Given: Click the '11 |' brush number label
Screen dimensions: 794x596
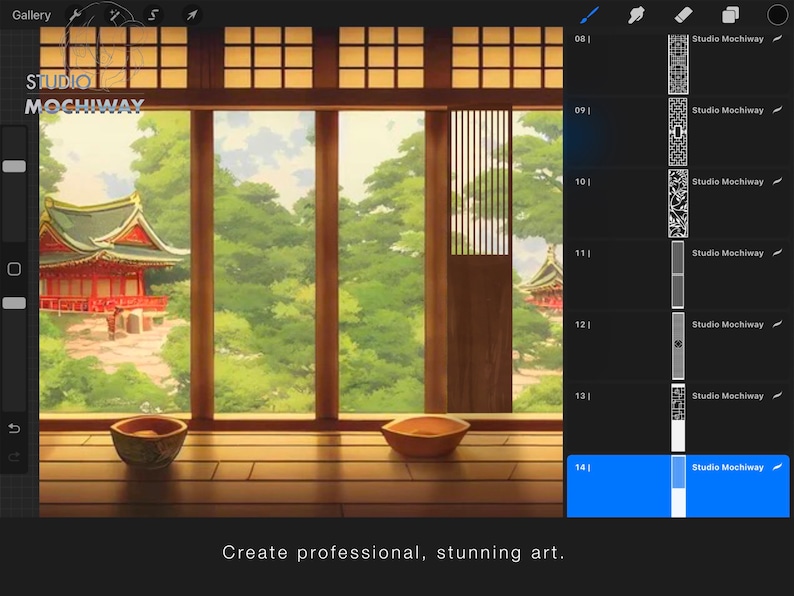Looking at the screenshot, I should (x=582, y=253).
